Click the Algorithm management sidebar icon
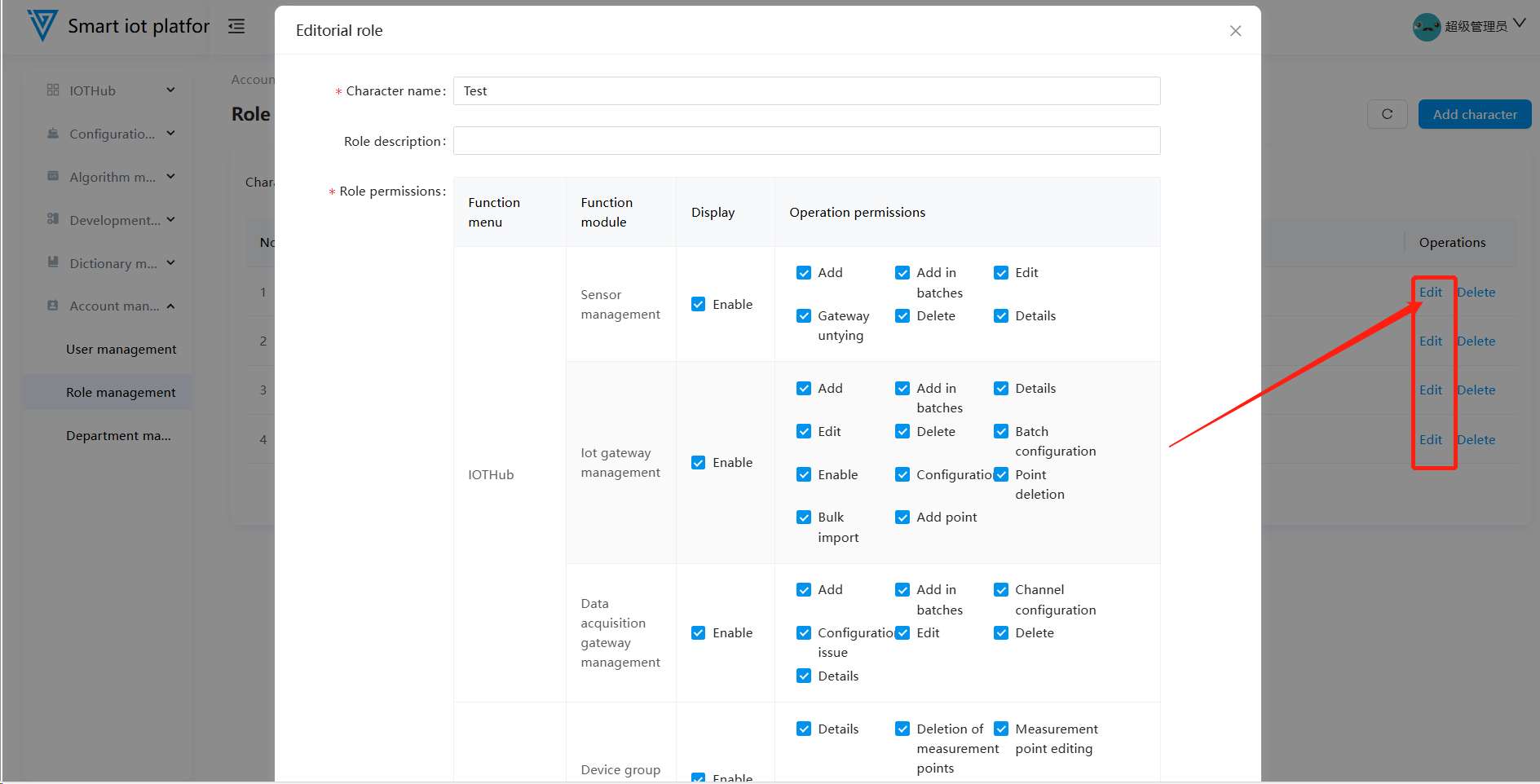Screen dimensions: 1540x784 [53, 176]
